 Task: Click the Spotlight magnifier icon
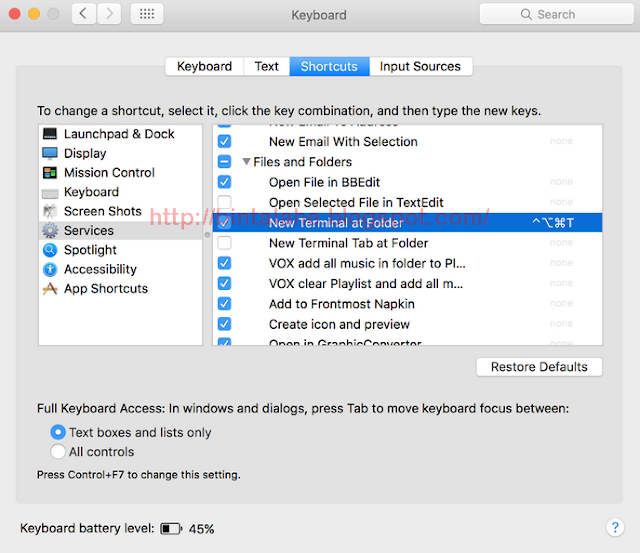point(50,250)
